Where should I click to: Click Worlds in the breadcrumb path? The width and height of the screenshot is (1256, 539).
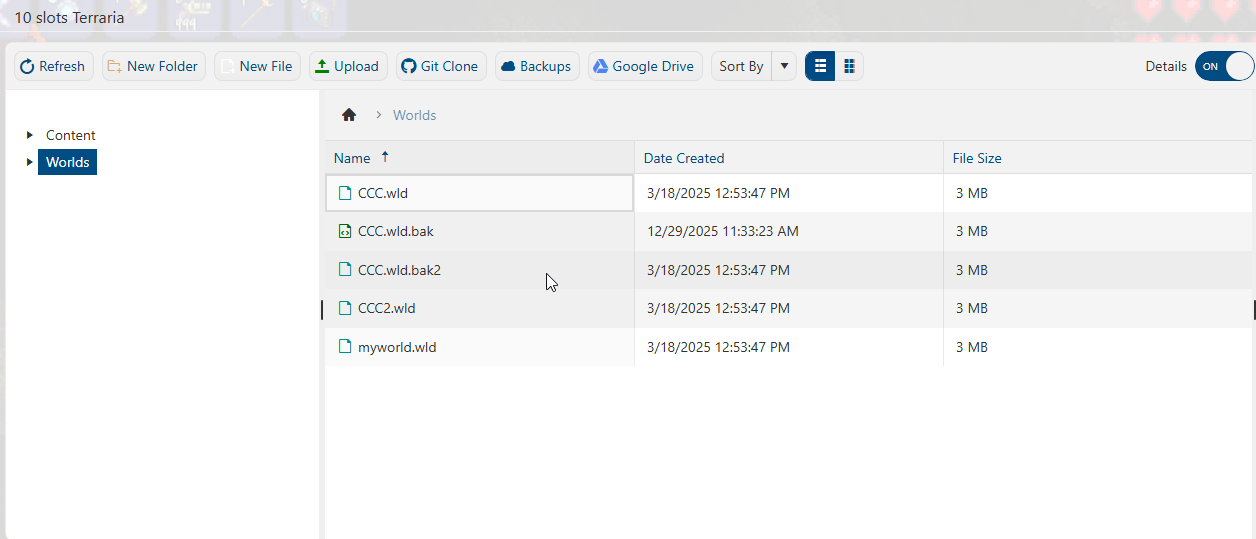[414, 115]
